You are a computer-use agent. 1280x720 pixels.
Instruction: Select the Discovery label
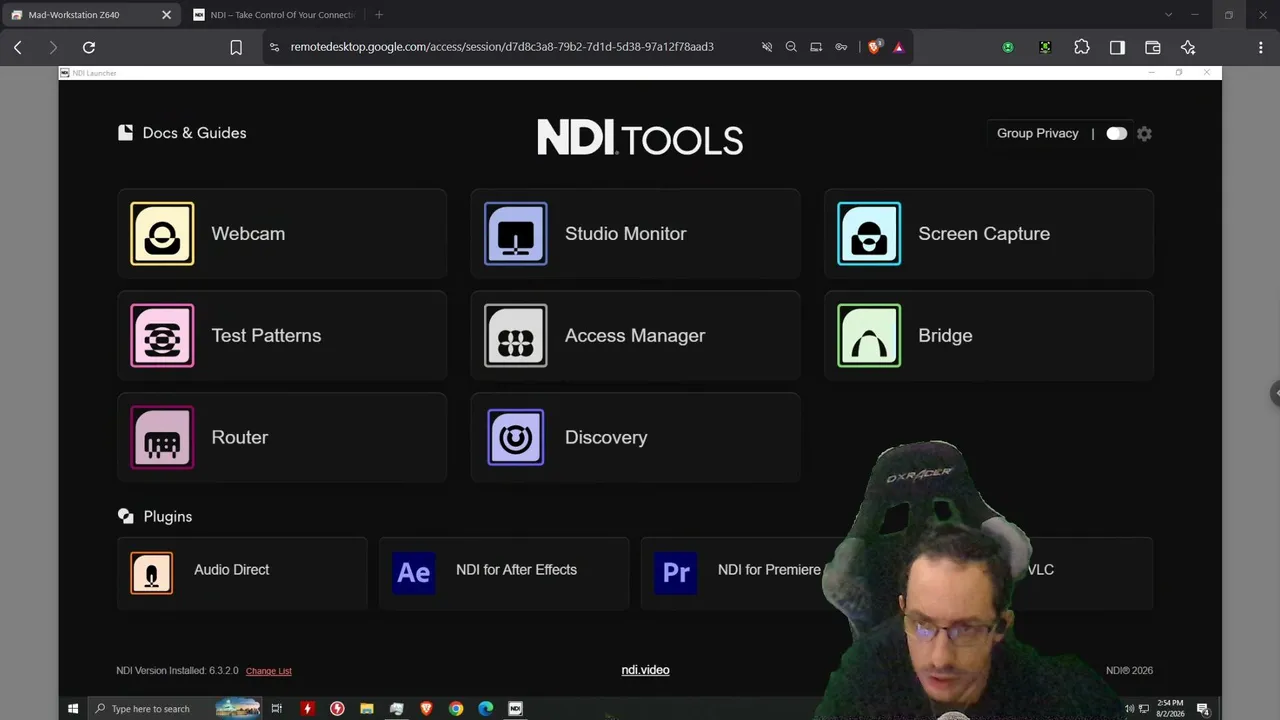pos(606,438)
